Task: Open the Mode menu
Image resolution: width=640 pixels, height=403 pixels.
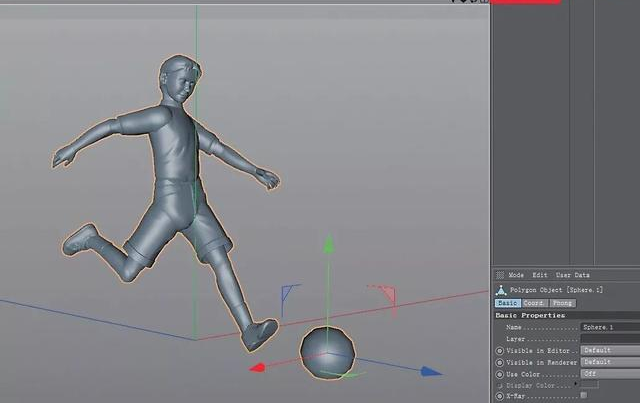Action: point(516,275)
